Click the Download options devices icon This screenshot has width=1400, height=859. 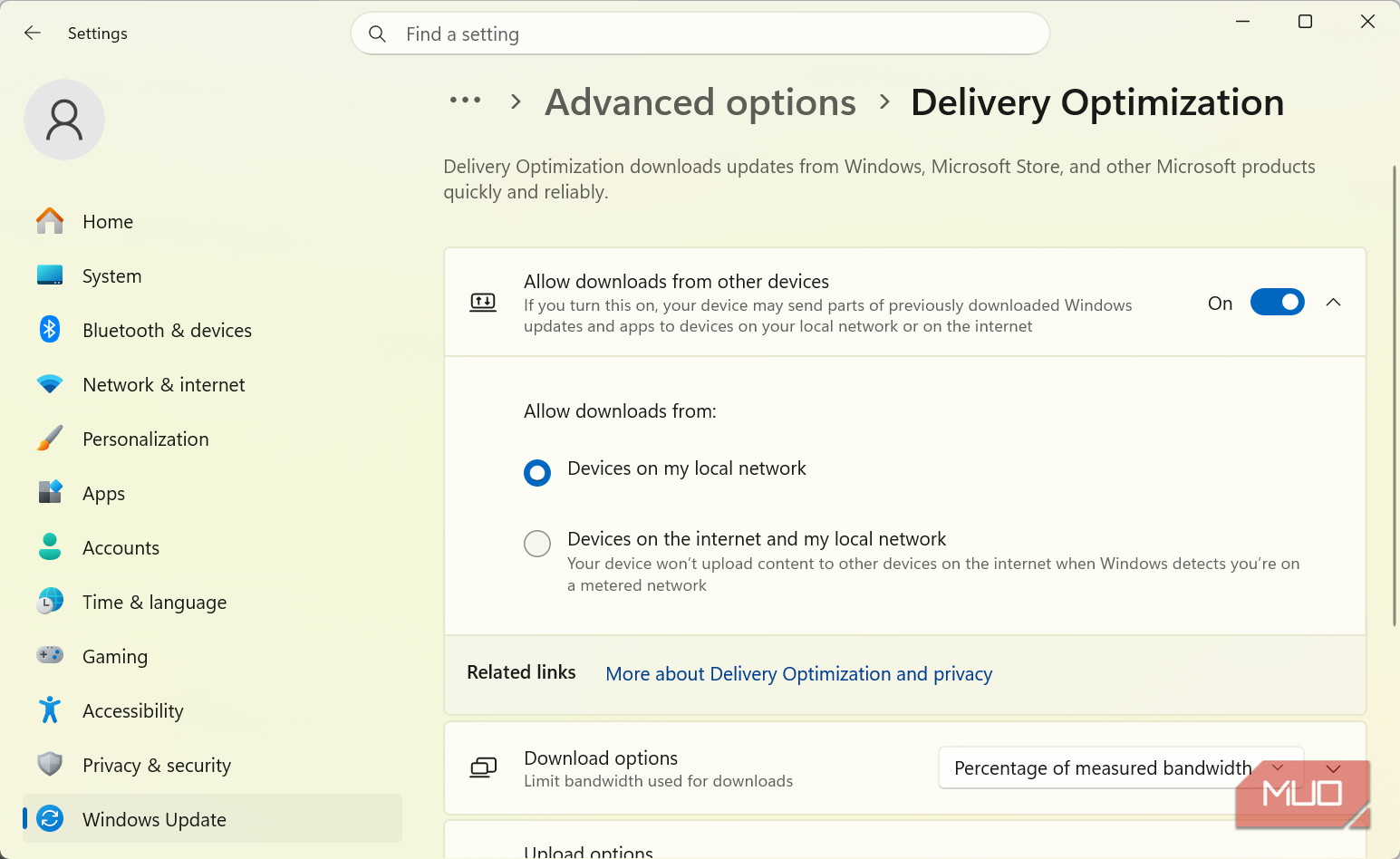[x=483, y=768]
